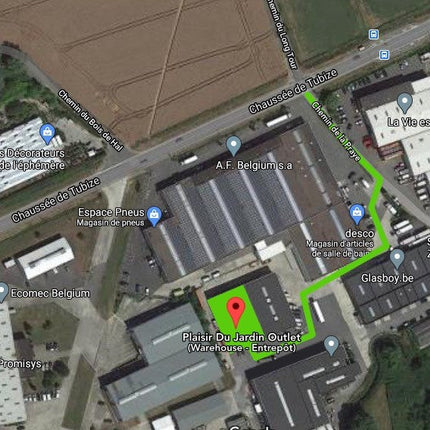This screenshot has height=430, width=430.
Task: Click the La Vie est location pin
Action: coord(405,103)
